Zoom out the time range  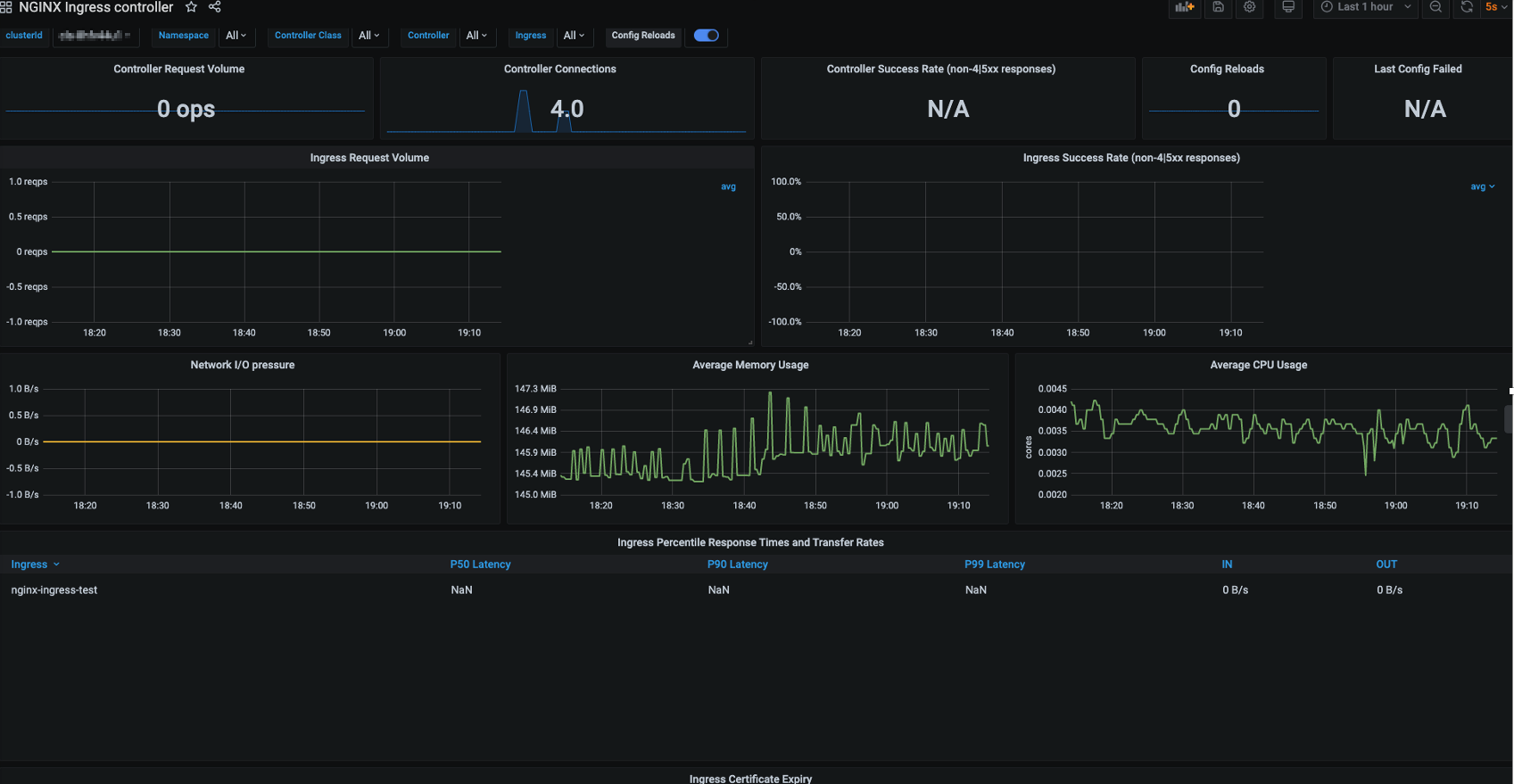point(1435,7)
